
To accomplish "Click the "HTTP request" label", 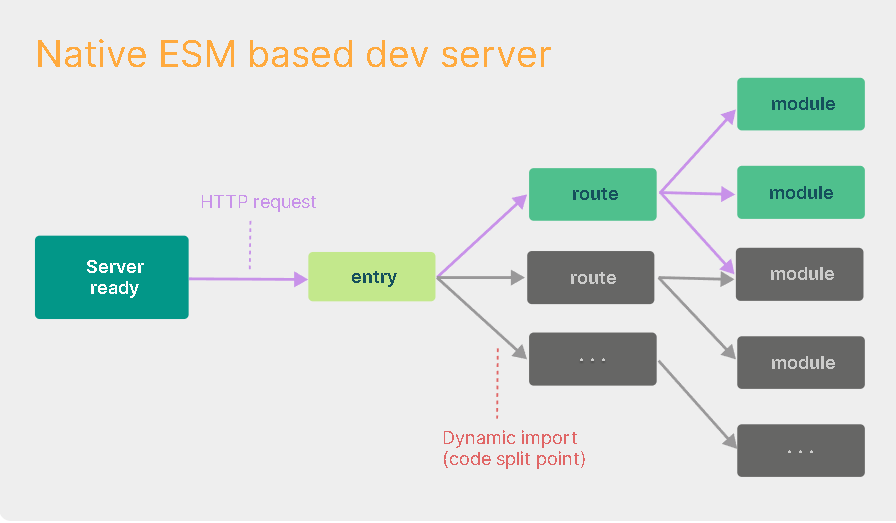I will pyautogui.click(x=258, y=202).
